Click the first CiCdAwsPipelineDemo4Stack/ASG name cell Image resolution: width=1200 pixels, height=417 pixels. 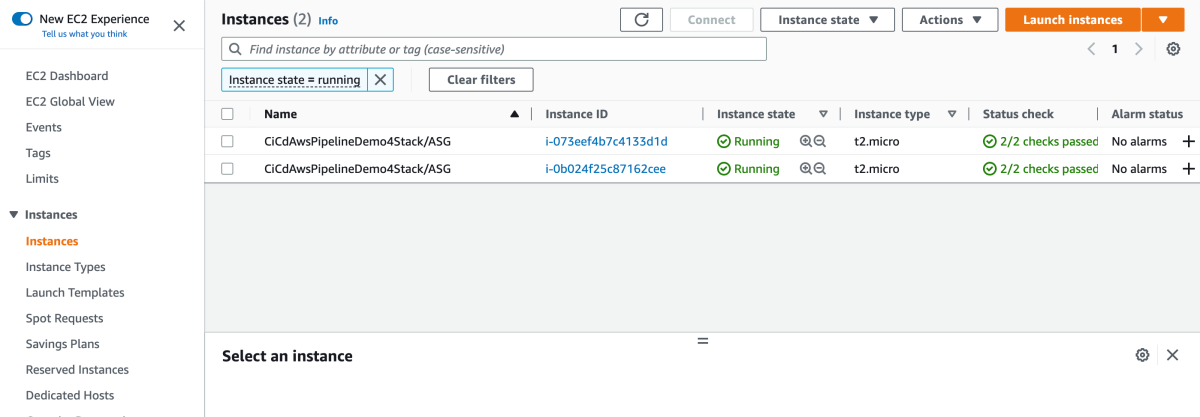[x=357, y=142]
